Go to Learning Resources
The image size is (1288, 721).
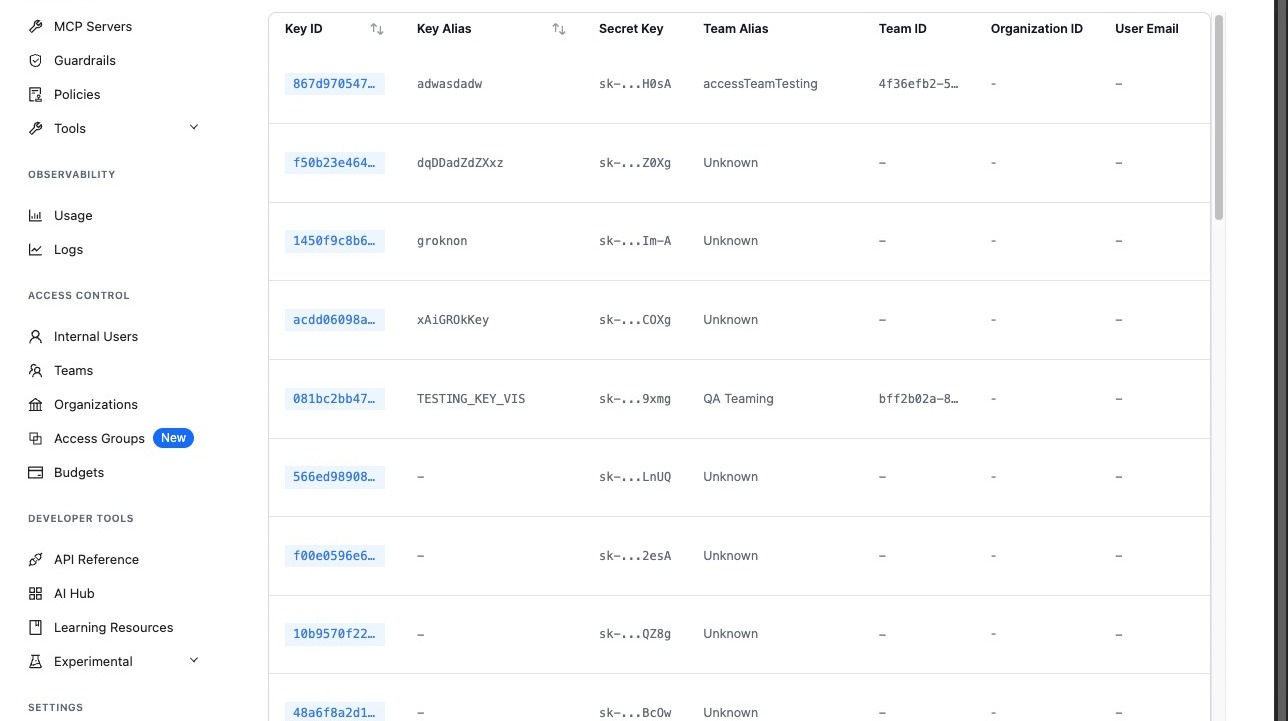click(x=113, y=627)
